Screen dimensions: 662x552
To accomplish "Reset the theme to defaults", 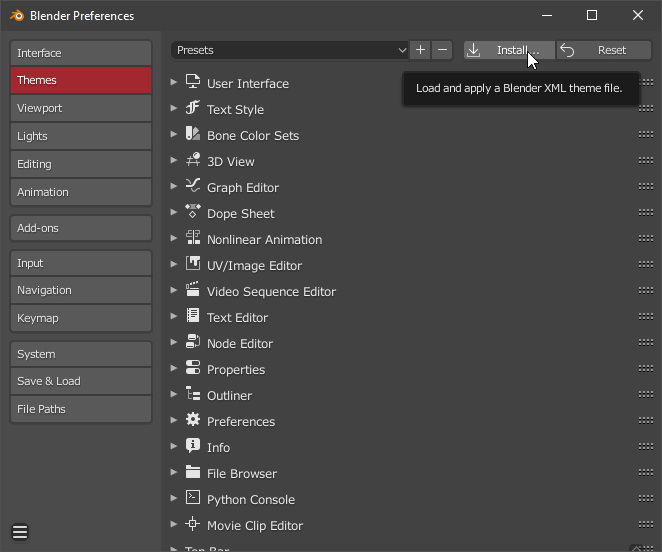I will click(x=603, y=50).
